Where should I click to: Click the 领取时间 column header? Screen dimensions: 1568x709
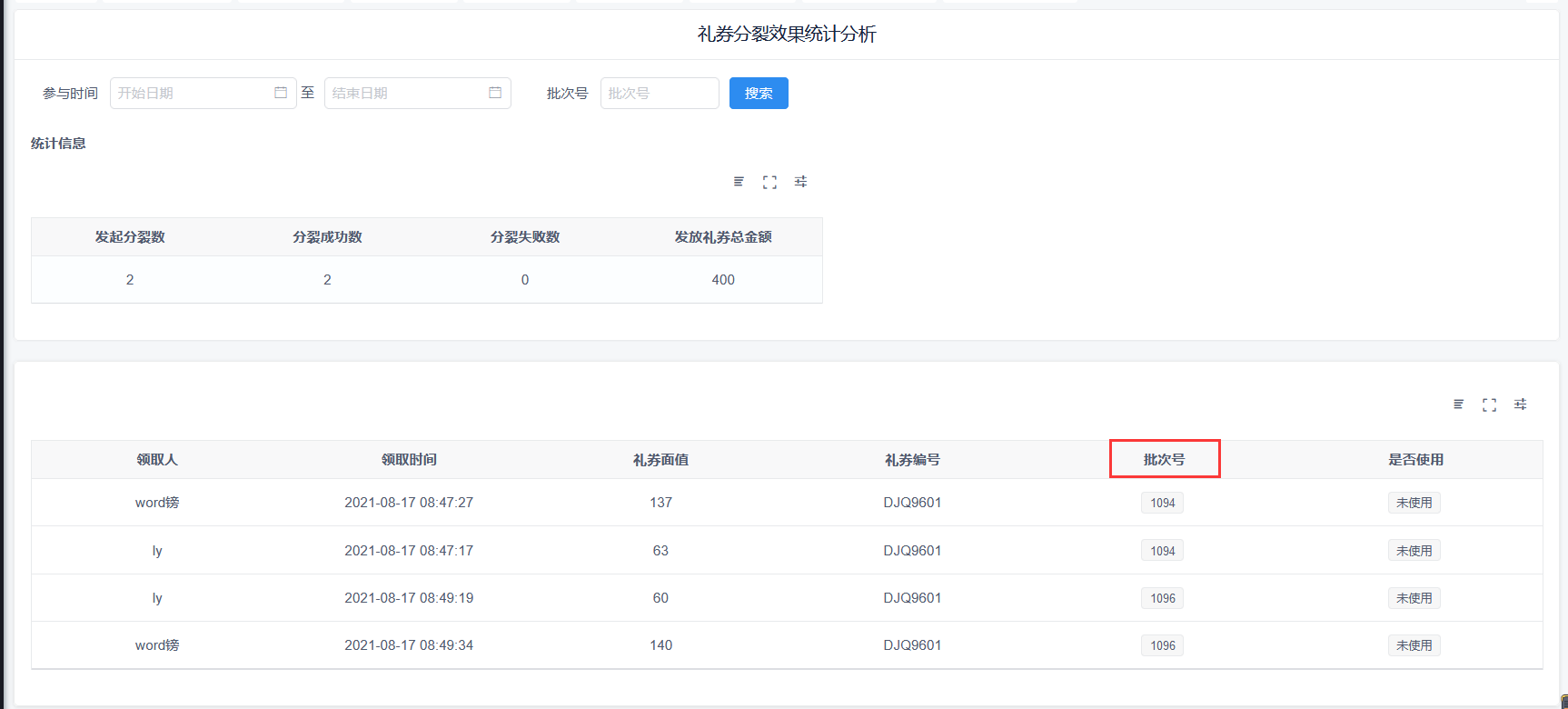click(x=409, y=460)
